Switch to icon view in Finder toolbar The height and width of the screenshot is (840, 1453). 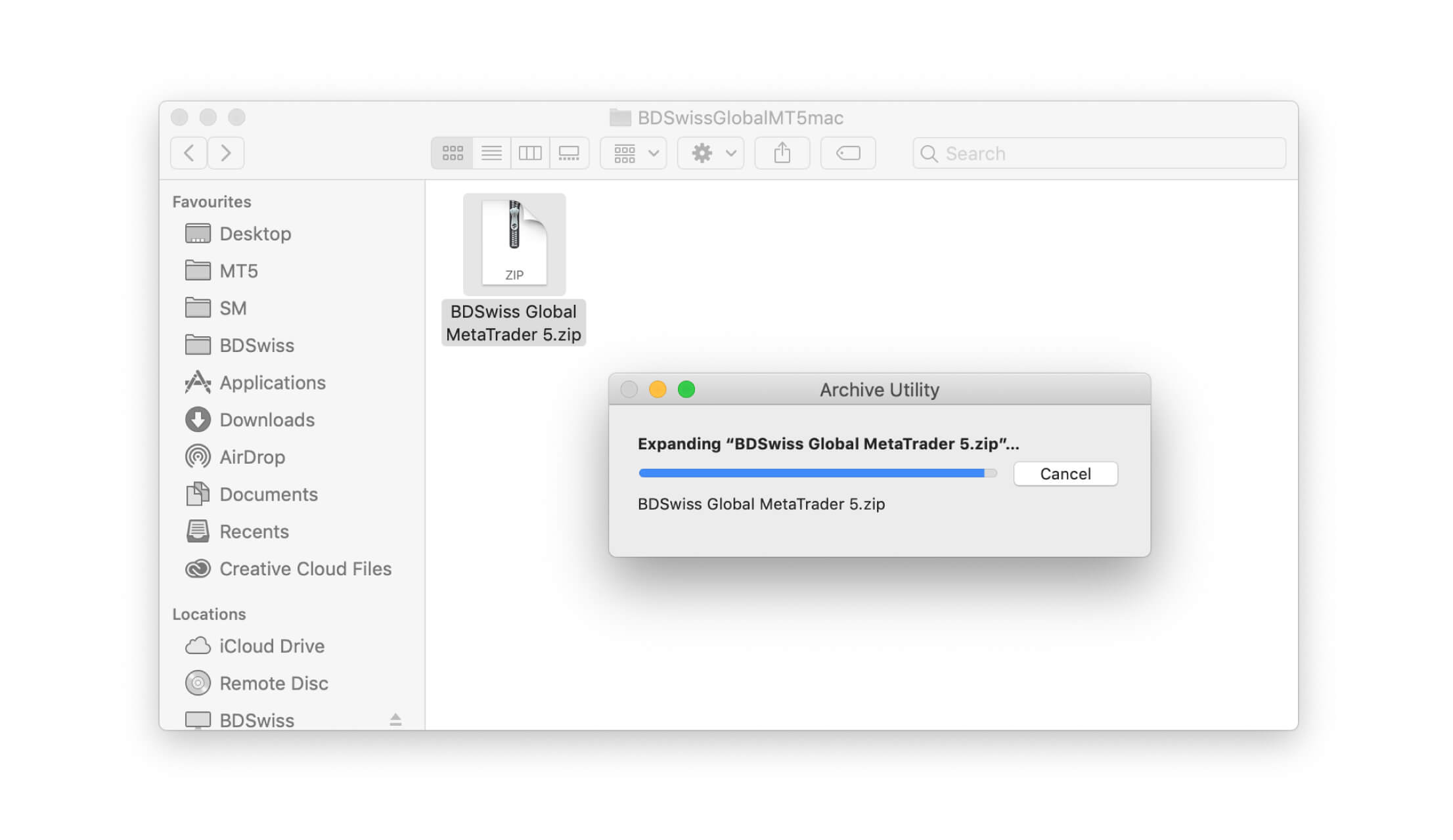[452, 153]
